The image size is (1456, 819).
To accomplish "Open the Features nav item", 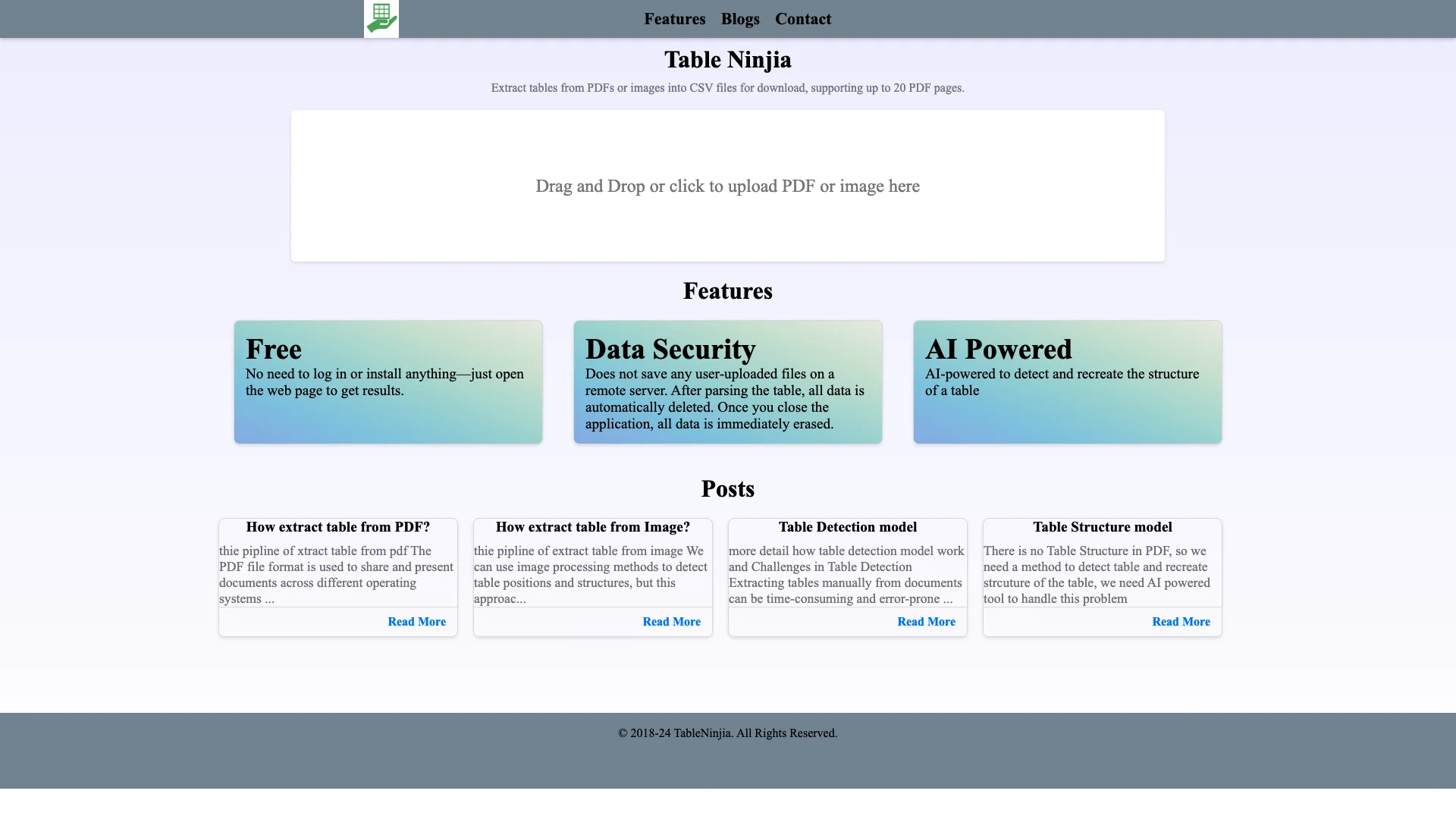I will (675, 19).
